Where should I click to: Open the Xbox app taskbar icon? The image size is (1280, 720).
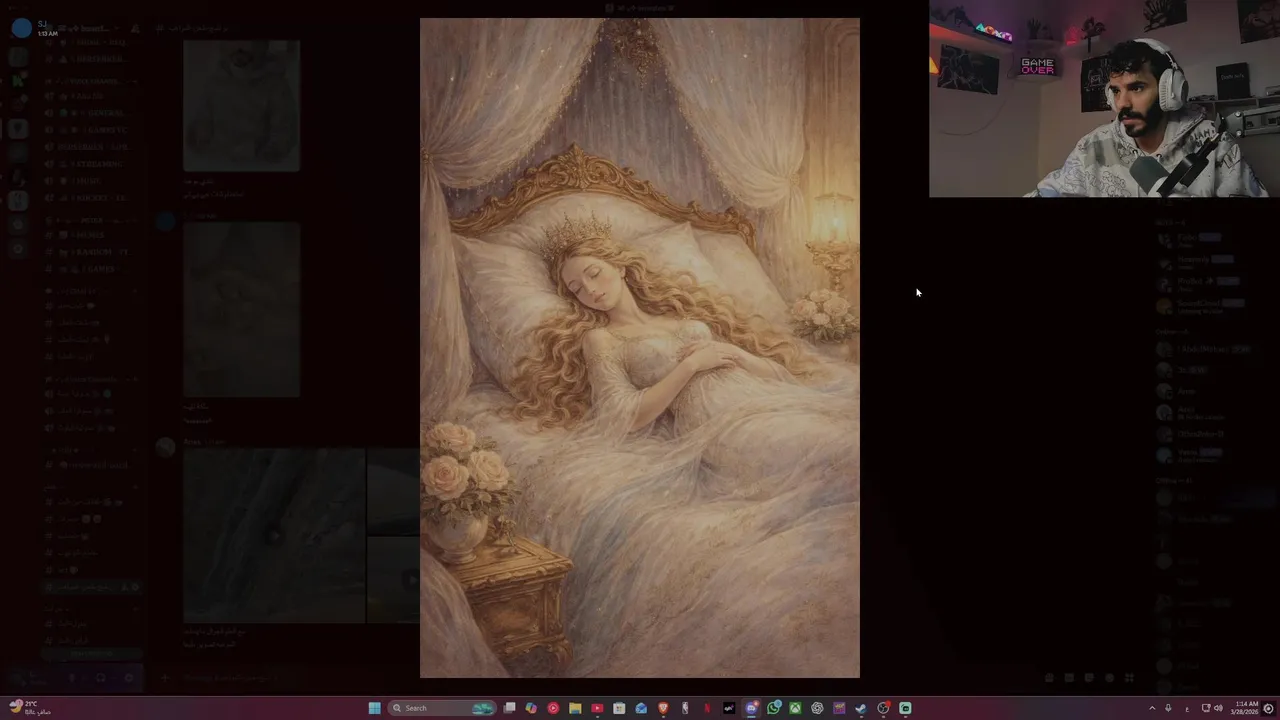tap(795, 708)
